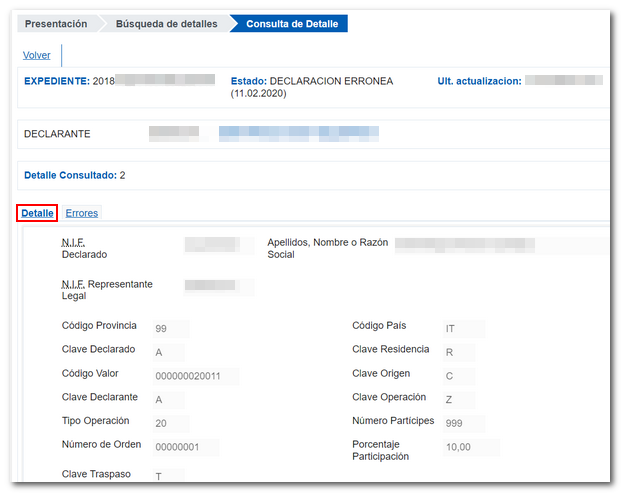The width and height of the screenshot is (621, 493).
Task: Click the Número Partícipes field
Action: click(463, 423)
